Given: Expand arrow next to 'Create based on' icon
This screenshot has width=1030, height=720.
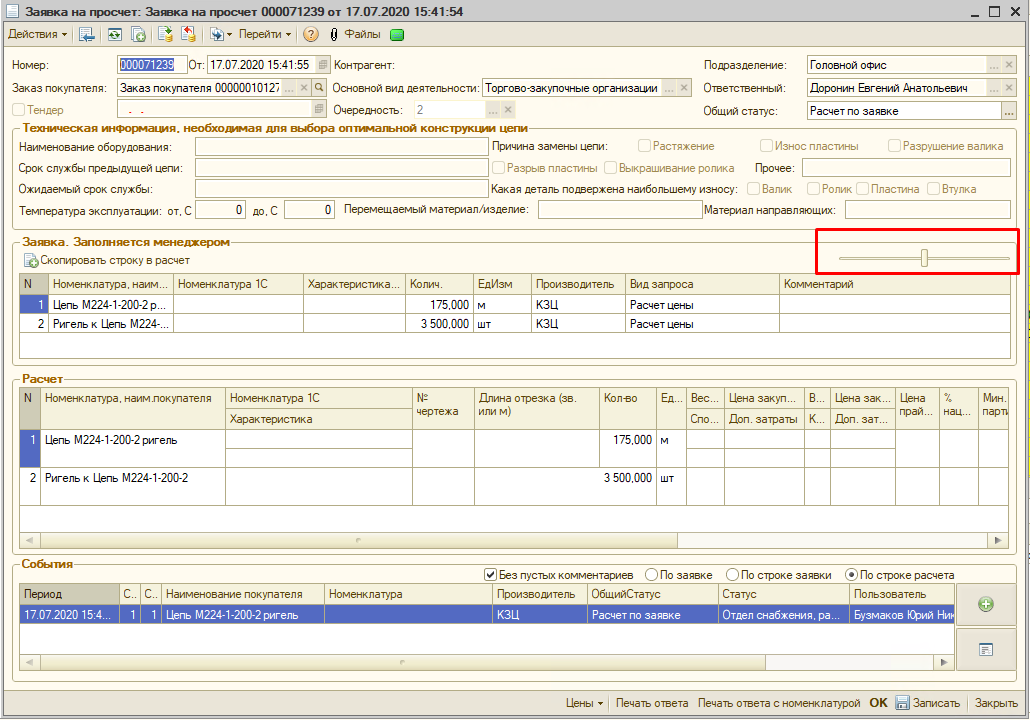Looking at the screenshot, I should coord(229,35).
